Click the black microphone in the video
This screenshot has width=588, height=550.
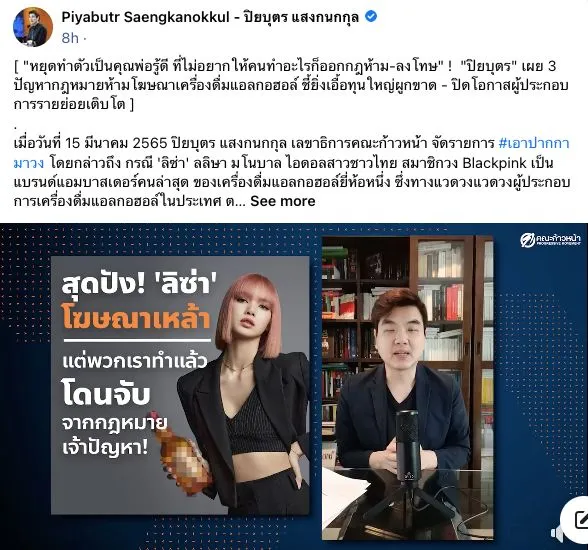click(407, 444)
